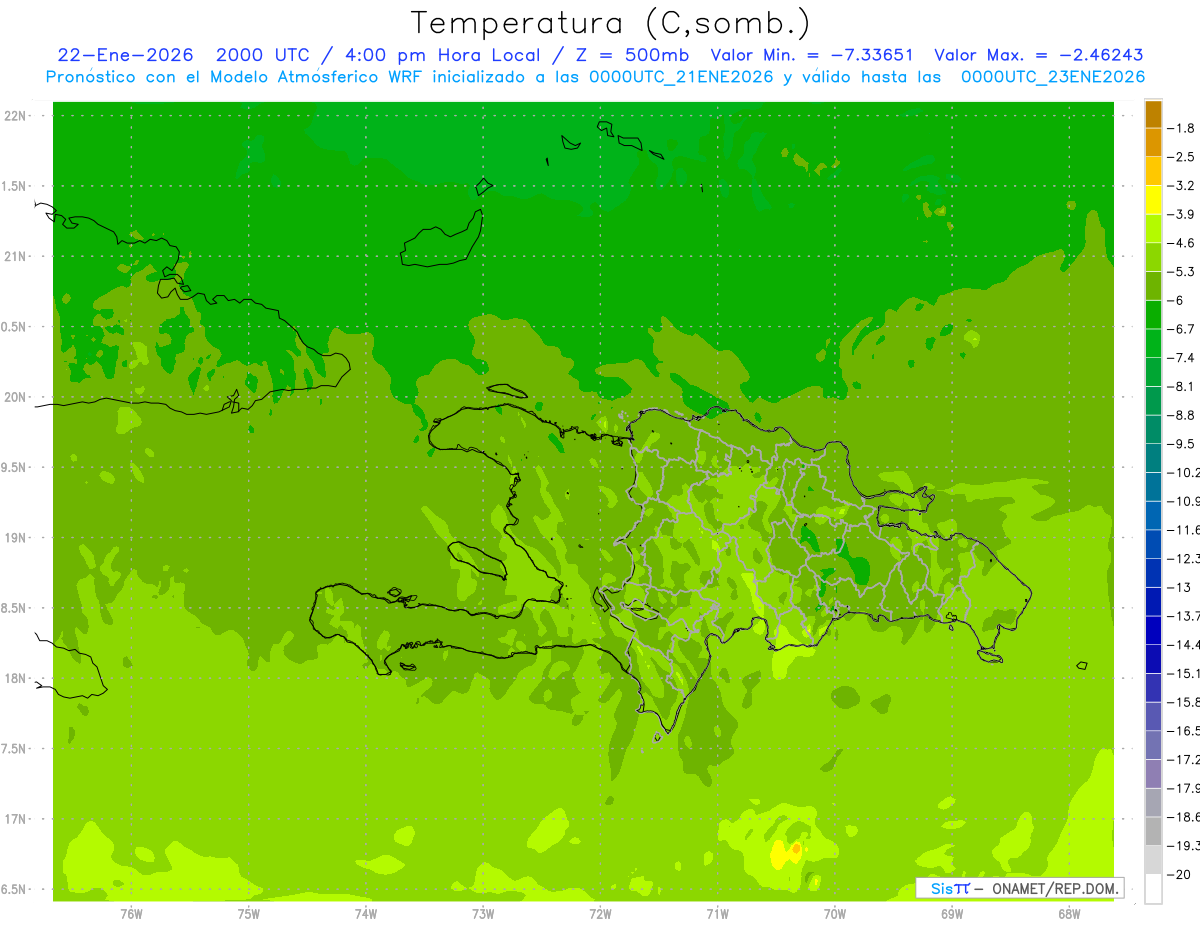Click the "Valor Max. = -2.46243" text

pyautogui.click(x=1039, y=55)
